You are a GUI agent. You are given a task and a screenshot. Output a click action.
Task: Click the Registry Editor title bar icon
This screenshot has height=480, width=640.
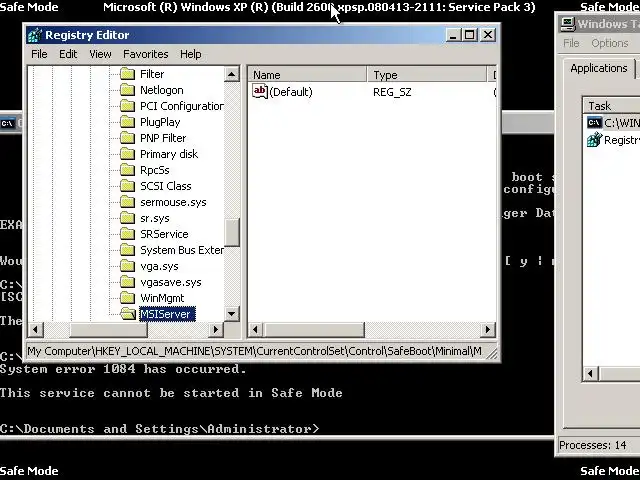coord(35,35)
